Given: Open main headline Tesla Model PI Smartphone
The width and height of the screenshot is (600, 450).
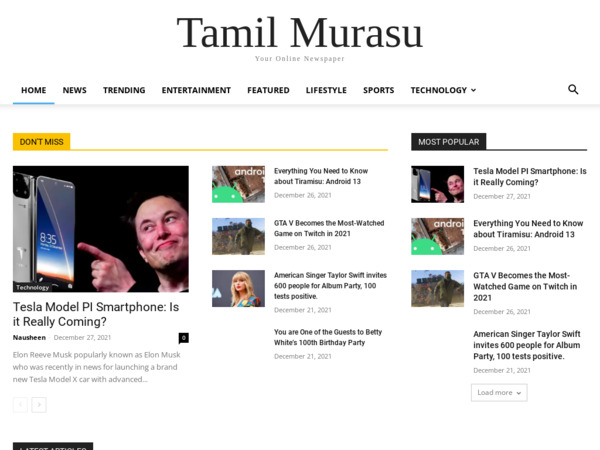Looking at the screenshot, I should tap(96, 314).
